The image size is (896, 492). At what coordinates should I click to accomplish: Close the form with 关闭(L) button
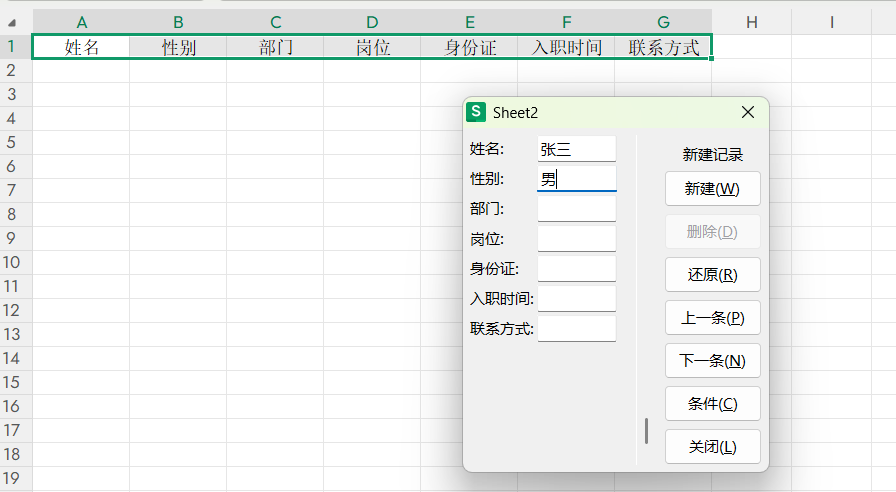coord(713,447)
